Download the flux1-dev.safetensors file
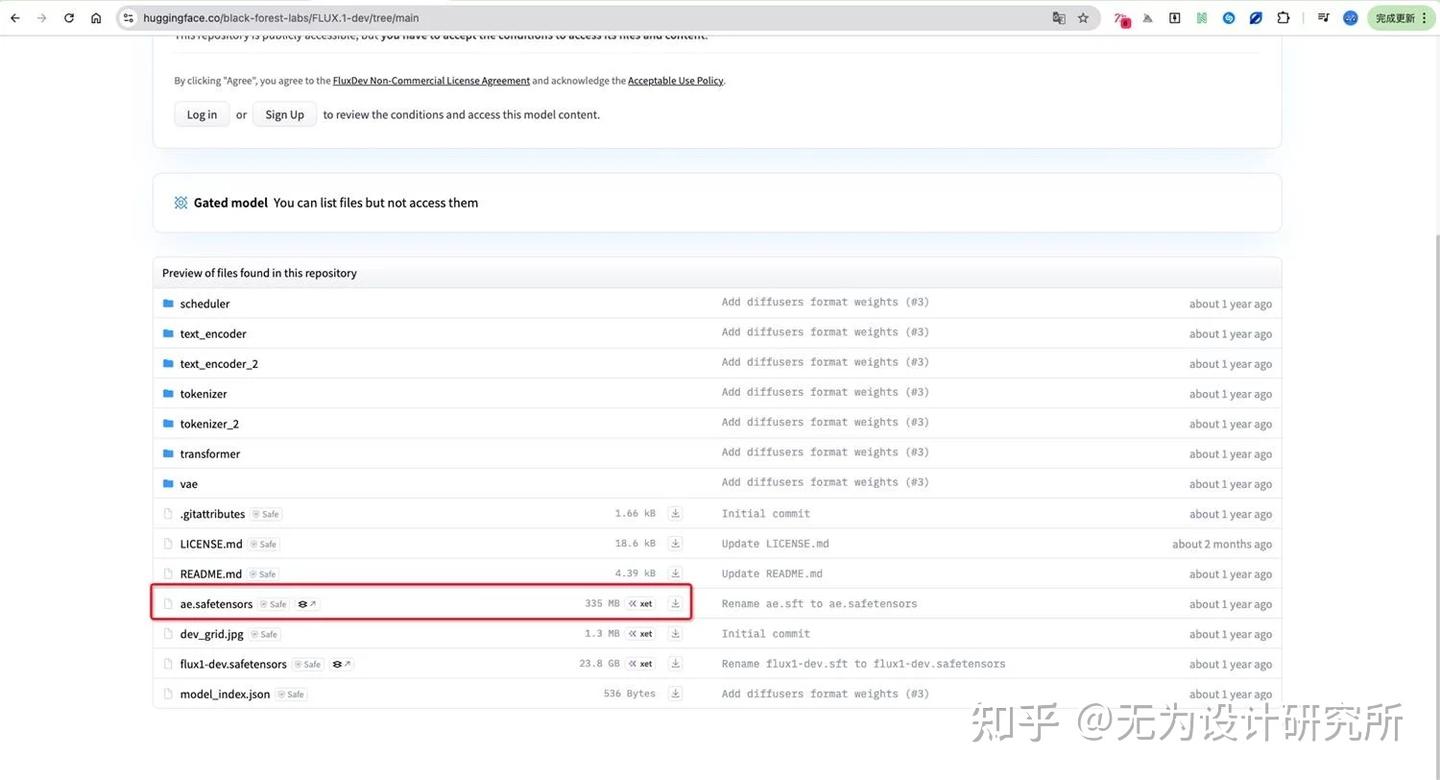 pyautogui.click(x=675, y=664)
